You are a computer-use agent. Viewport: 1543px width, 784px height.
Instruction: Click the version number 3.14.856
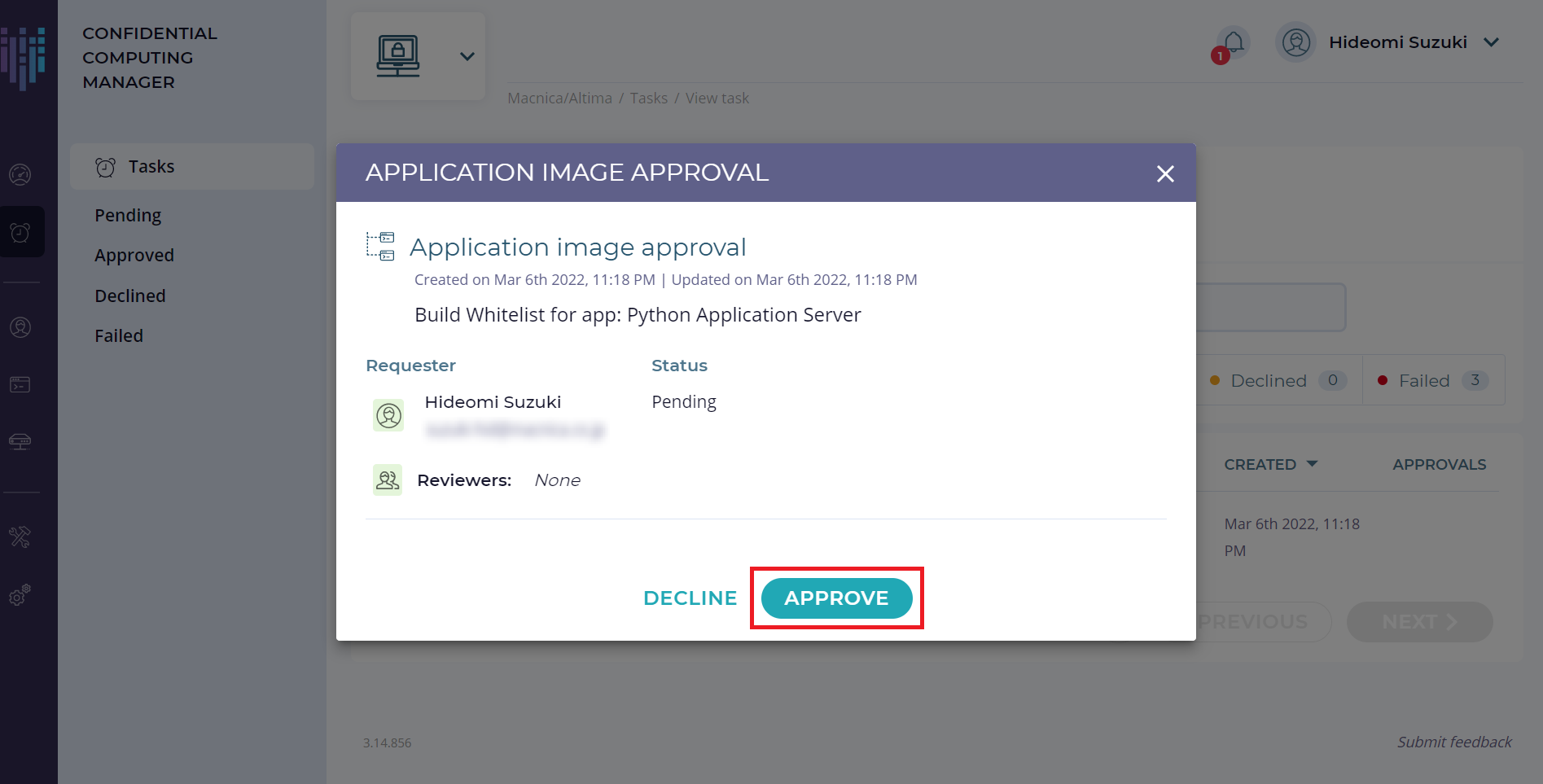click(387, 743)
